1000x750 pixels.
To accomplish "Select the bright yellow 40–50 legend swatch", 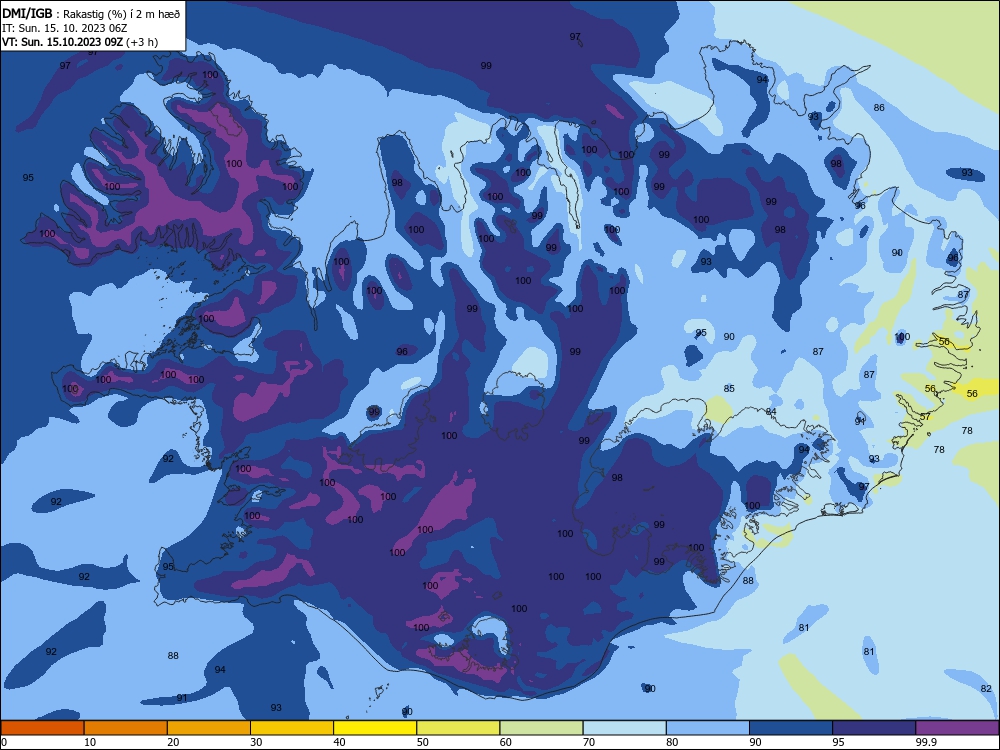I will pos(375,728).
